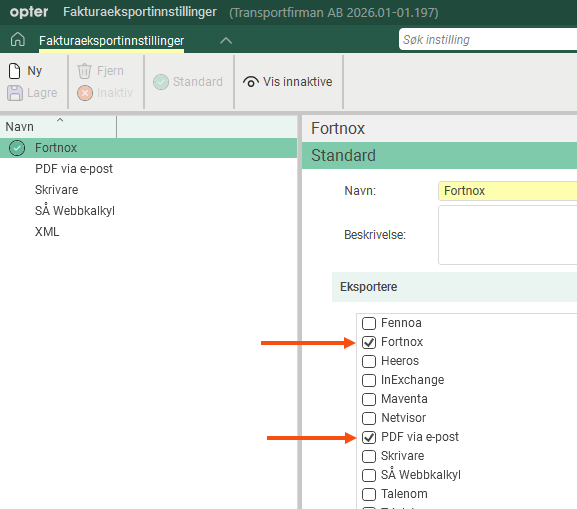The width and height of the screenshot is (577, 509).
Task: Create a new export setting with Ny
Action: [25, 71]
